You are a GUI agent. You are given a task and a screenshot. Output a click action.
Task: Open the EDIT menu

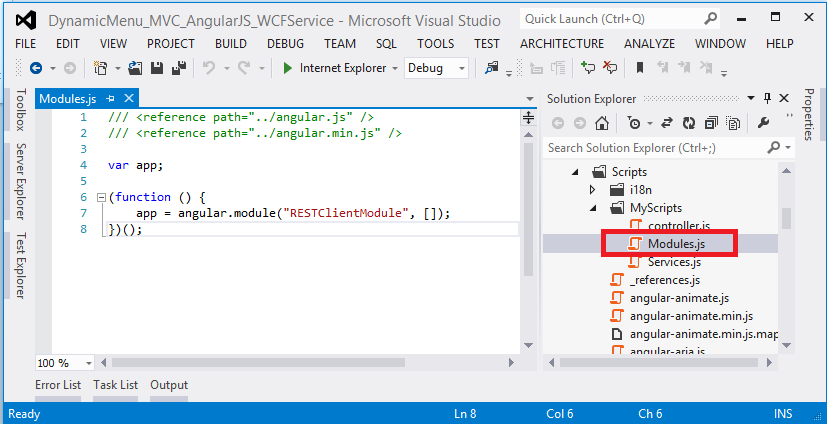(68, 44)
